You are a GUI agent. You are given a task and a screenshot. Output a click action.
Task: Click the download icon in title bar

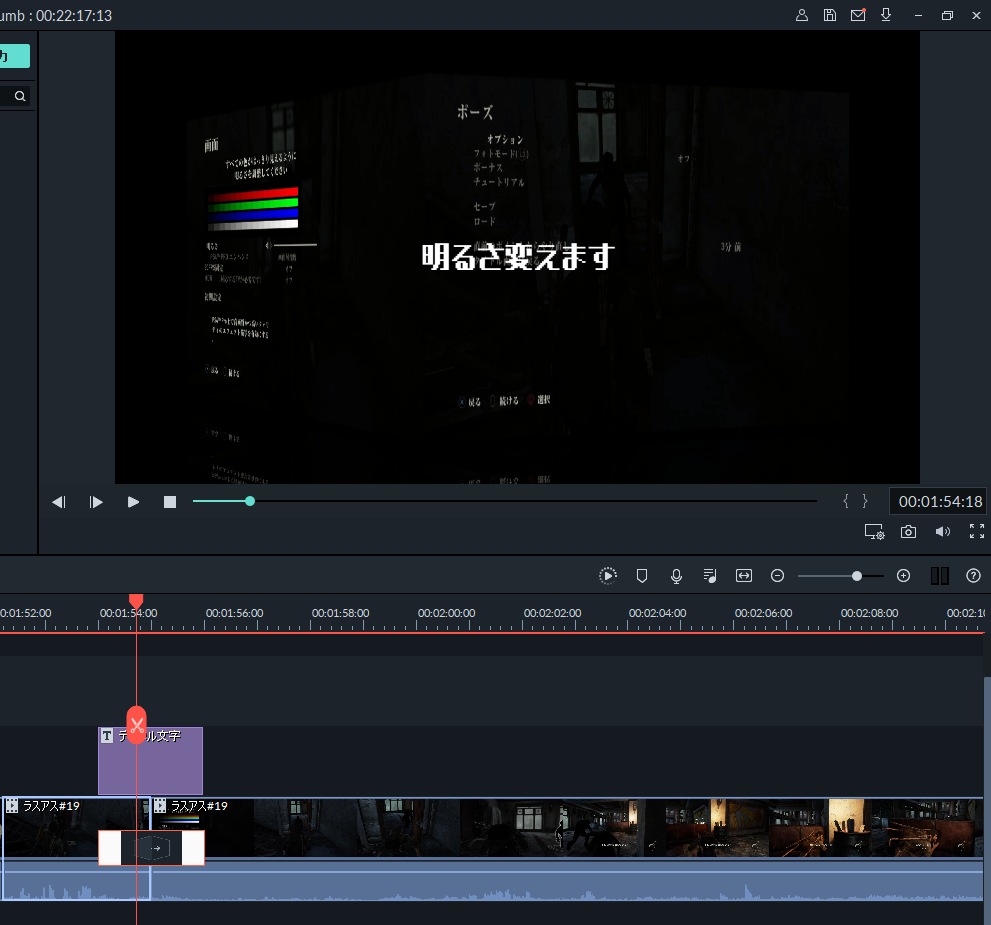pos(886,15)
